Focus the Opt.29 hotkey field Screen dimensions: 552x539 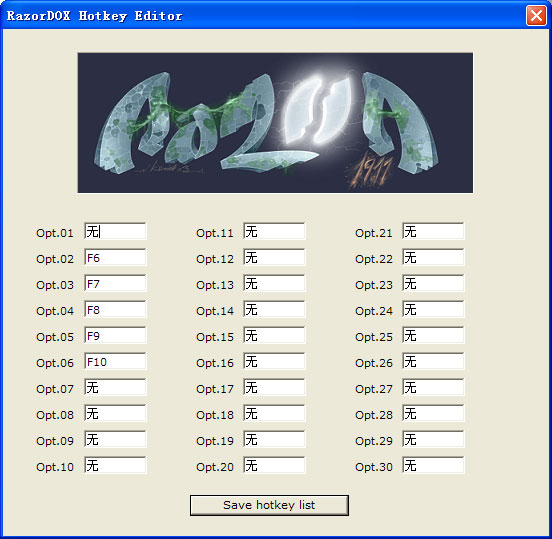434,440
